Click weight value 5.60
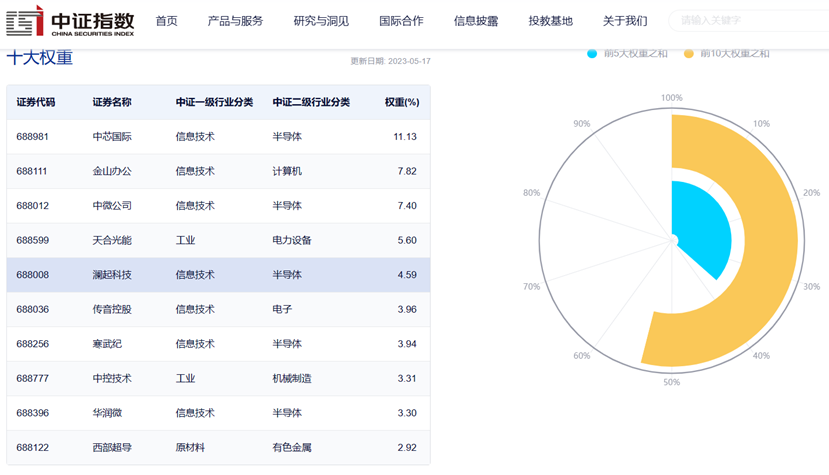 pos(407,240)
